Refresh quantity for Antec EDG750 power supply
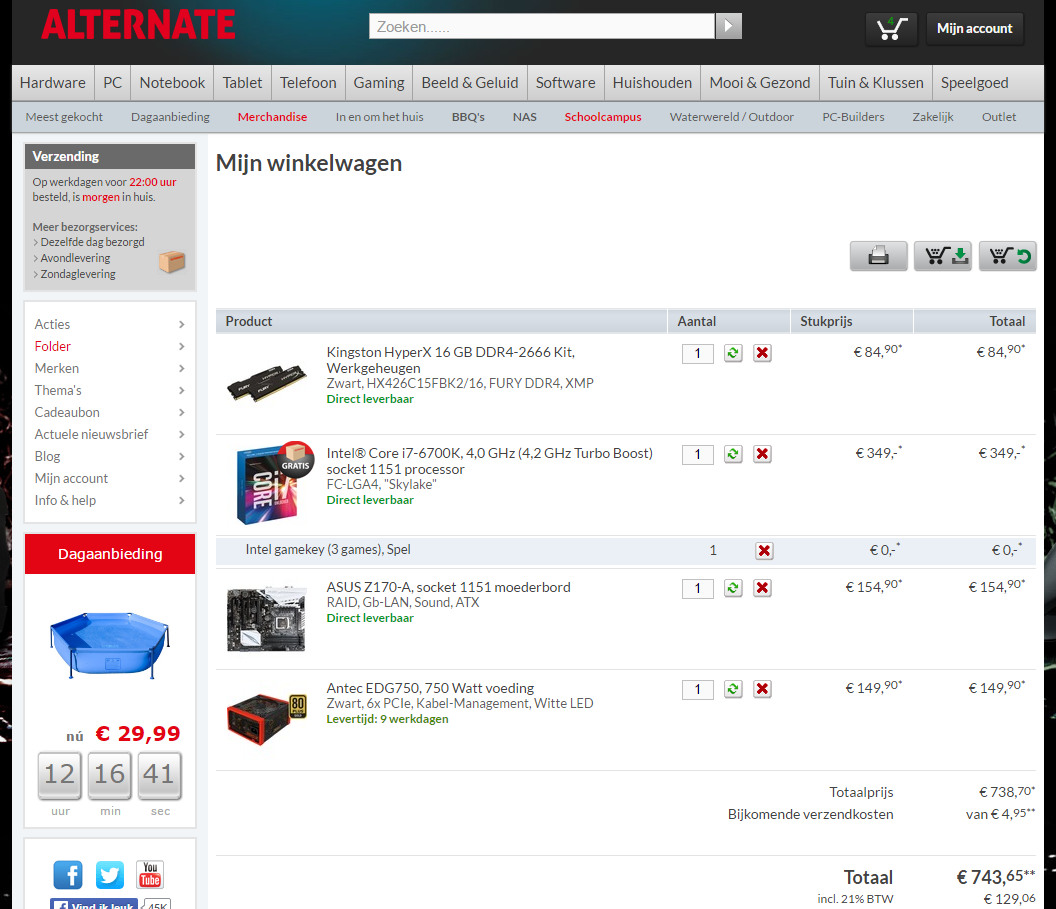The height and width of the screenshot is (909, 1056). 733,689
